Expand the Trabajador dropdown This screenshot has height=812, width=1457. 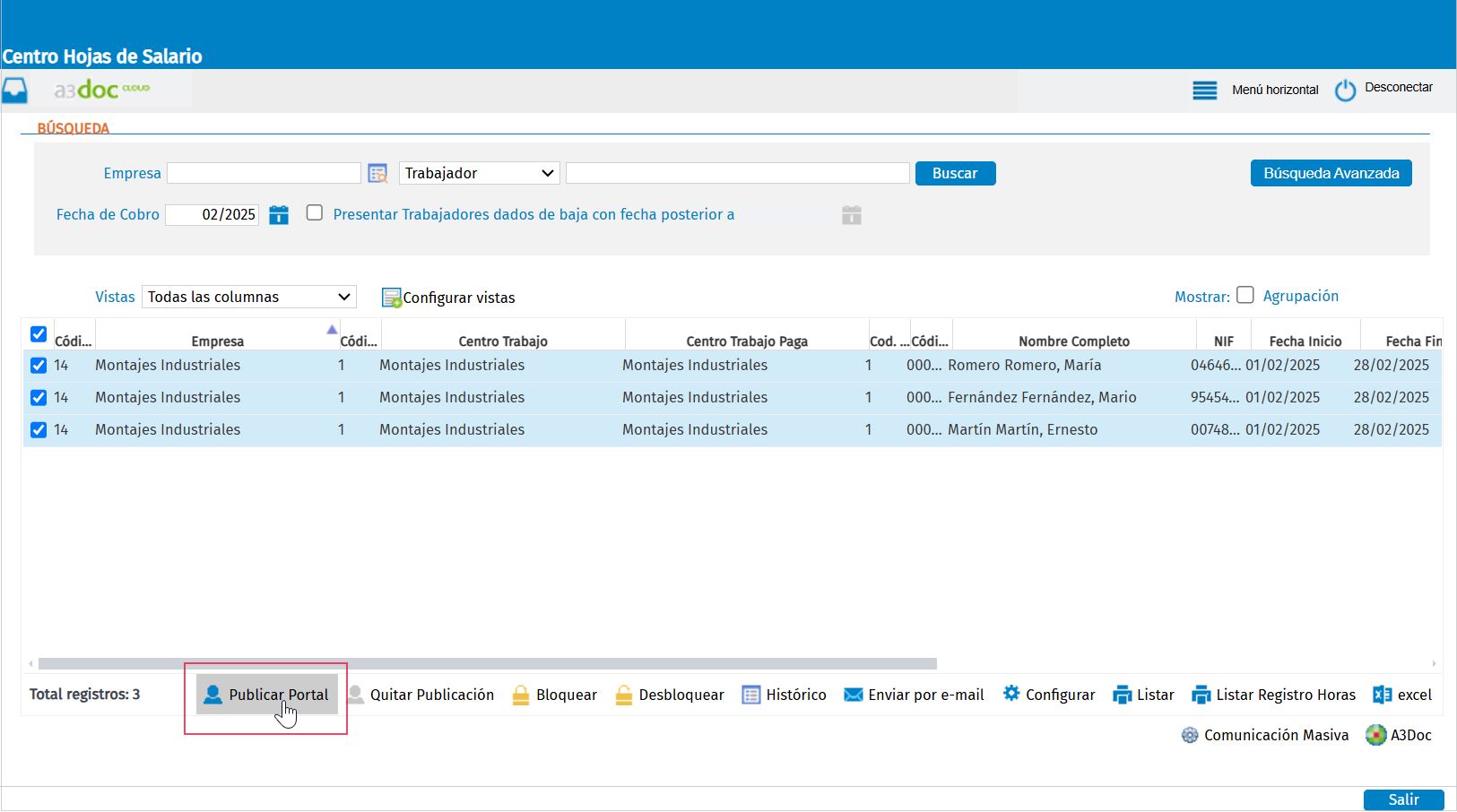479,173
